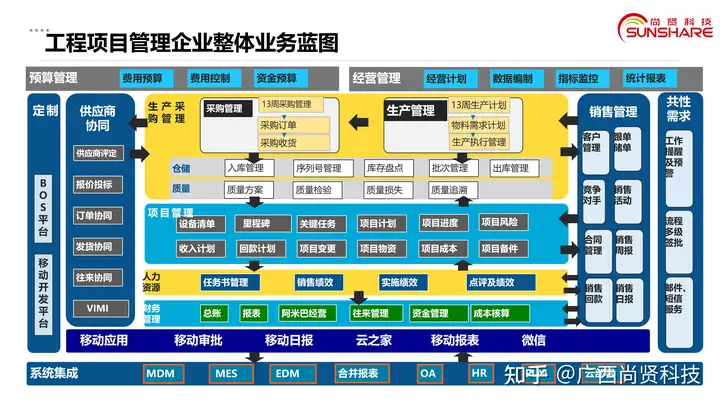
Task: Select the 合同管理 tile
Action: coord(597,252)
